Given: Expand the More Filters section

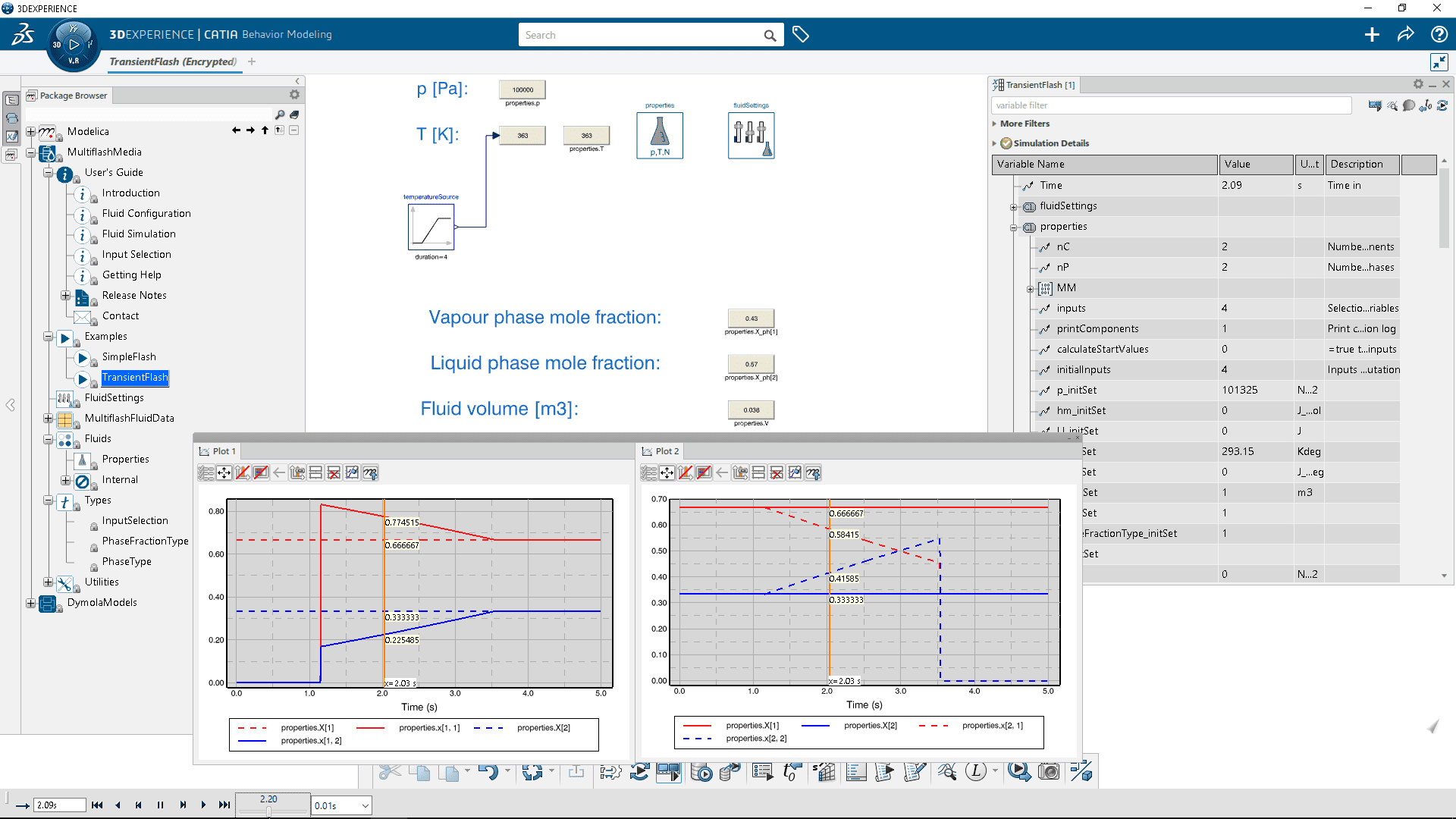Looking at the screenshot, I should coord(1024,124).
